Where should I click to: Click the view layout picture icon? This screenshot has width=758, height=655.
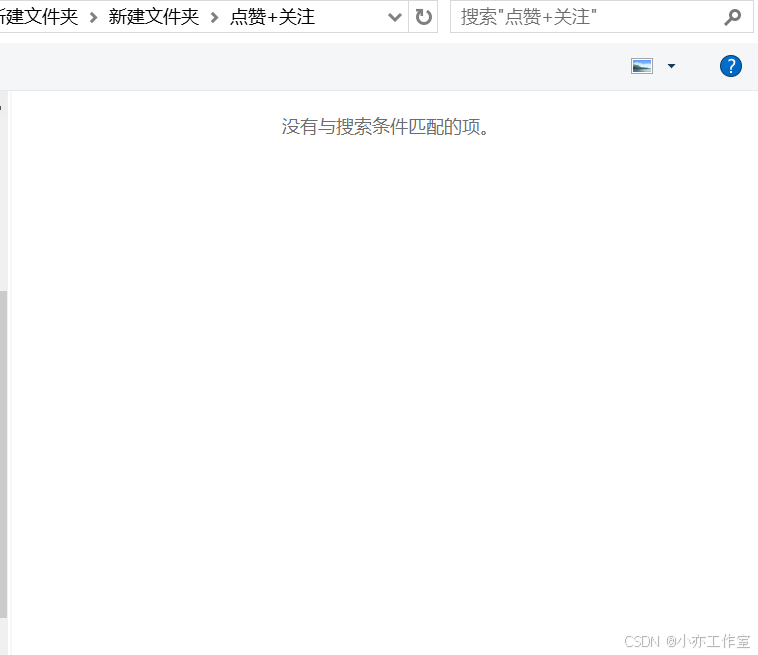coord(641,66)
